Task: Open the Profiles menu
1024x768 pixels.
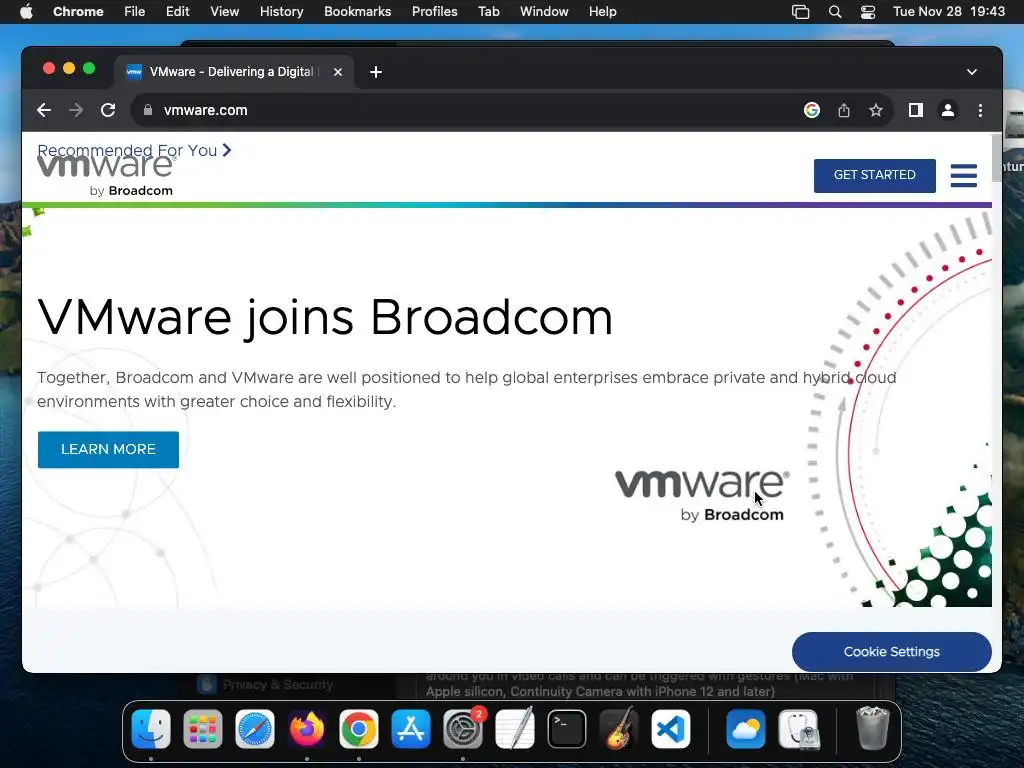Action: pos(434,12)
